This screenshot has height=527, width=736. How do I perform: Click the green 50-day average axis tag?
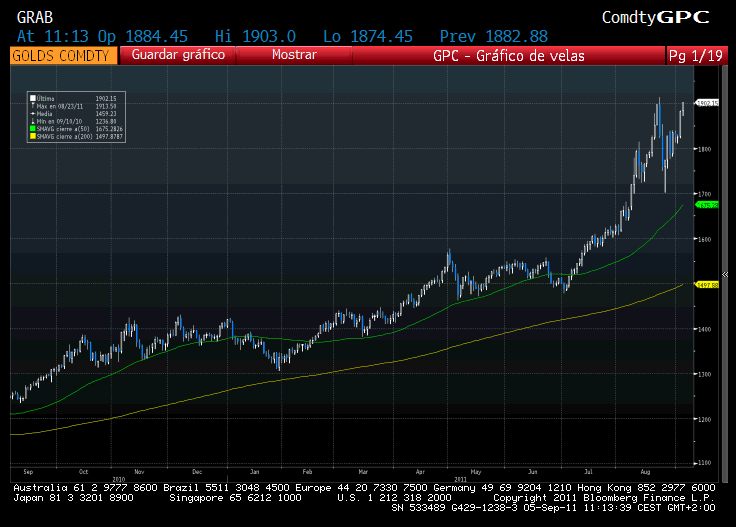(x=707, y=205)
